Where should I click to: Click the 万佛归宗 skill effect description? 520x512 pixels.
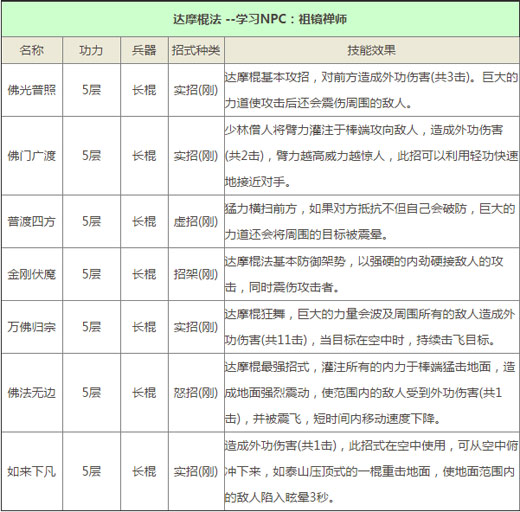(370, 327)
